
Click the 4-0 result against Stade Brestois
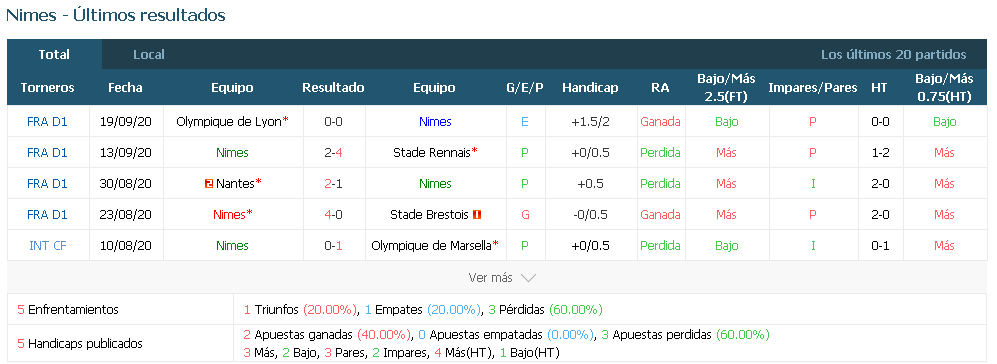(x=333, y=215)
